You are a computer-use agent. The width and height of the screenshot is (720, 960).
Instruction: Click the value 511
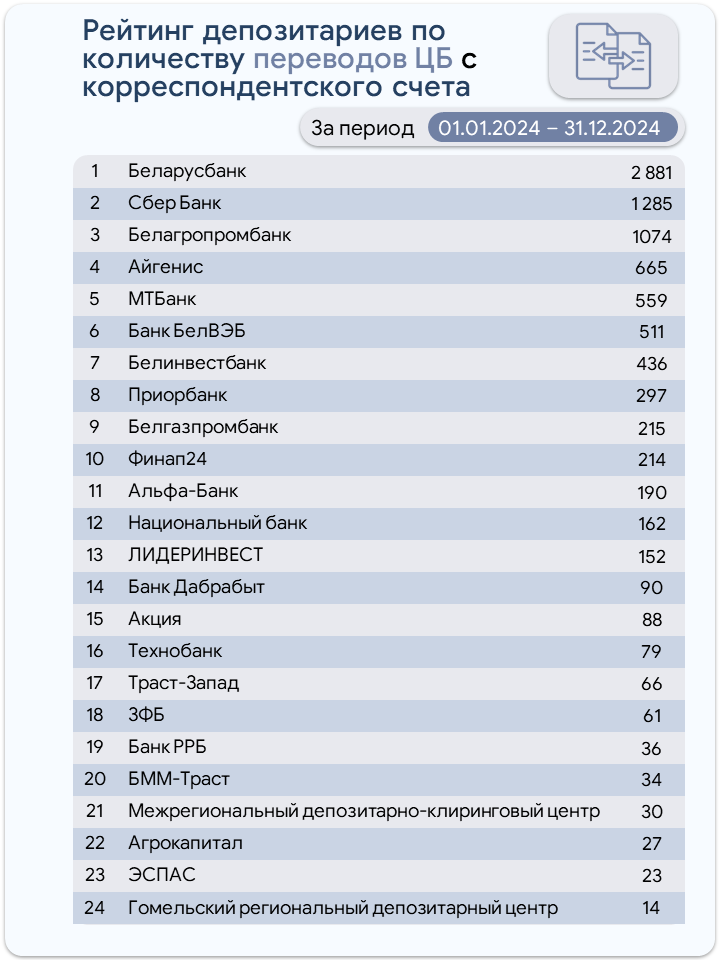(651, 332)
